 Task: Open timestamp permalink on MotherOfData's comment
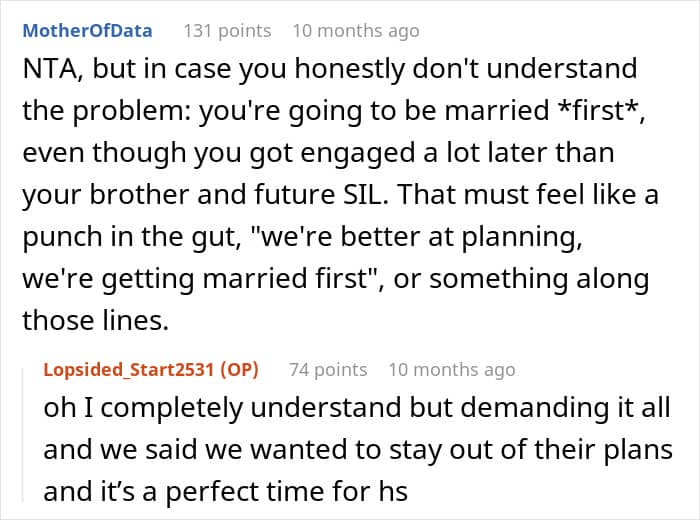coord(356,31)
